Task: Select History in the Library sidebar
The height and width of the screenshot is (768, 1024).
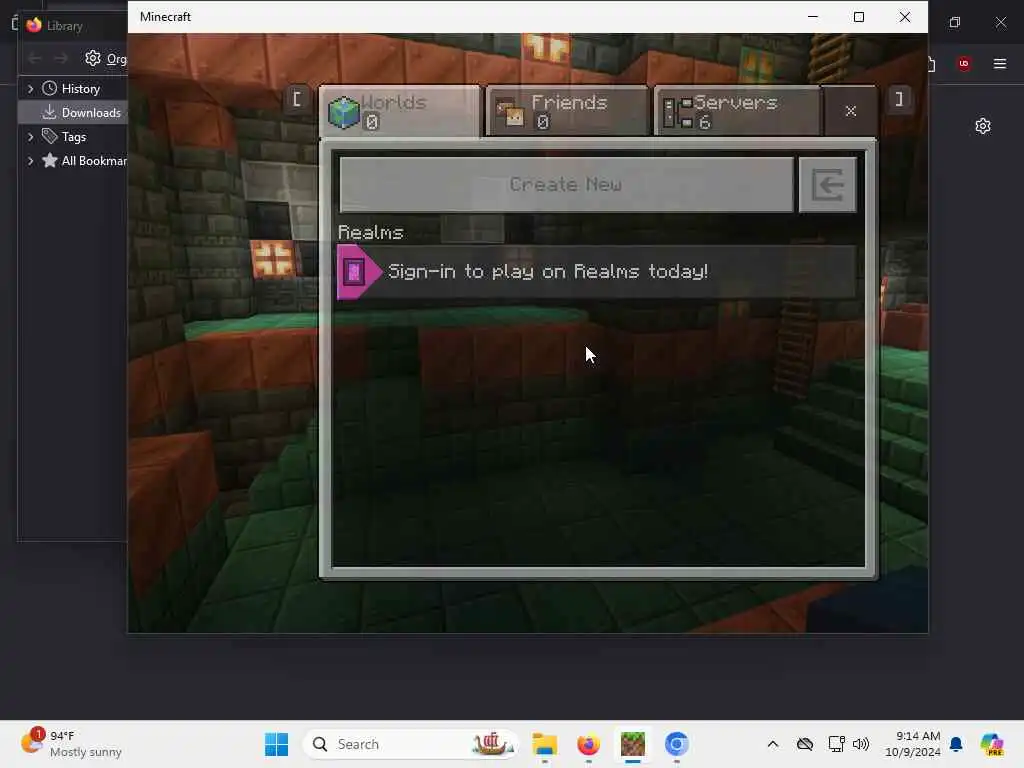Action: point(80,88)
